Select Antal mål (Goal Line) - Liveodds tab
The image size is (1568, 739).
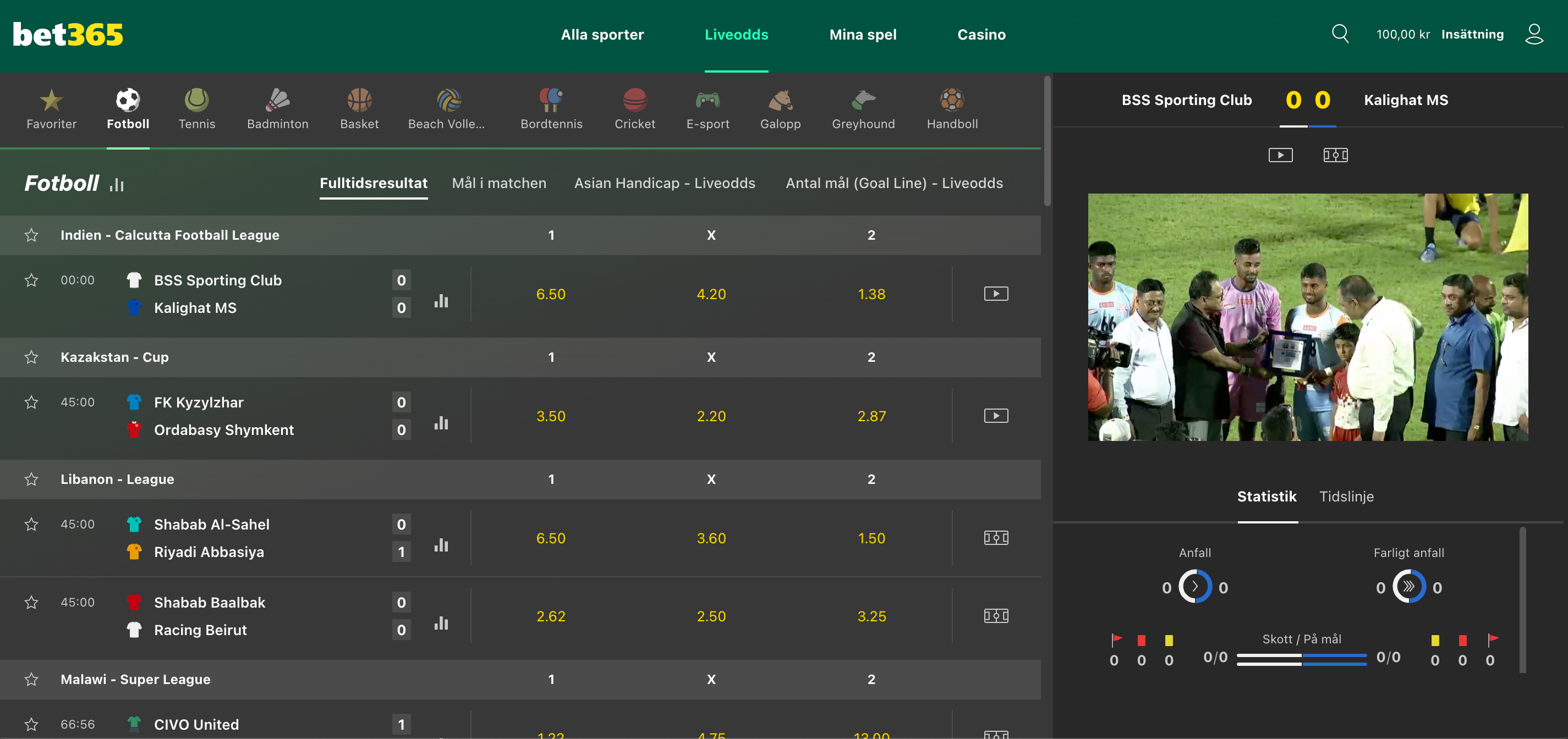(893, 183)
